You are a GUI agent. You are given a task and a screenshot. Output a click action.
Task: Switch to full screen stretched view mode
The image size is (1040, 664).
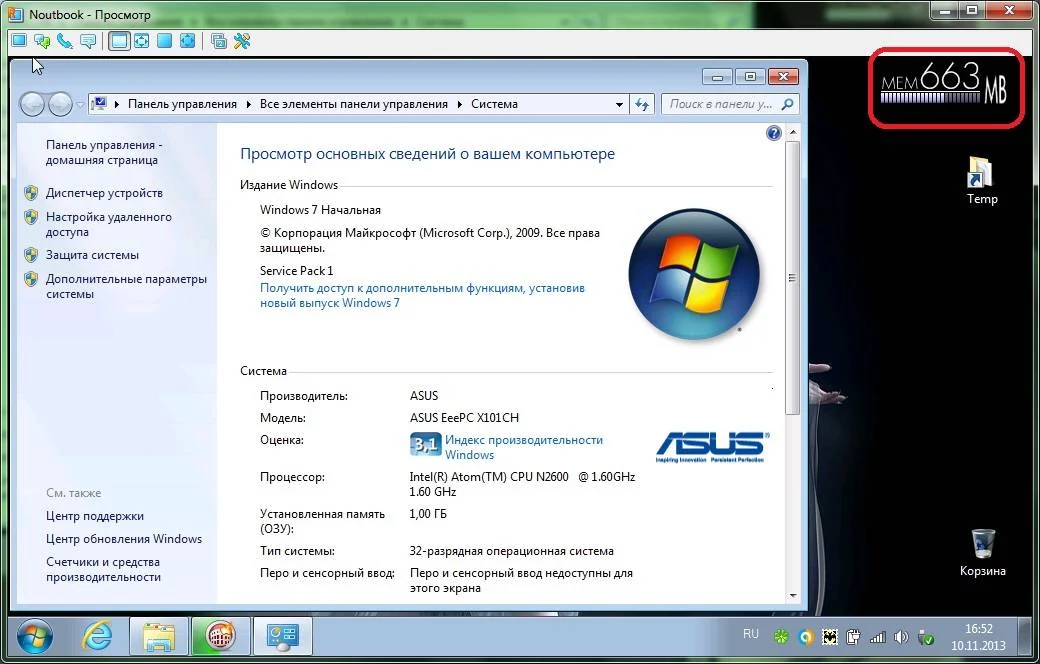tap(187, 41)
